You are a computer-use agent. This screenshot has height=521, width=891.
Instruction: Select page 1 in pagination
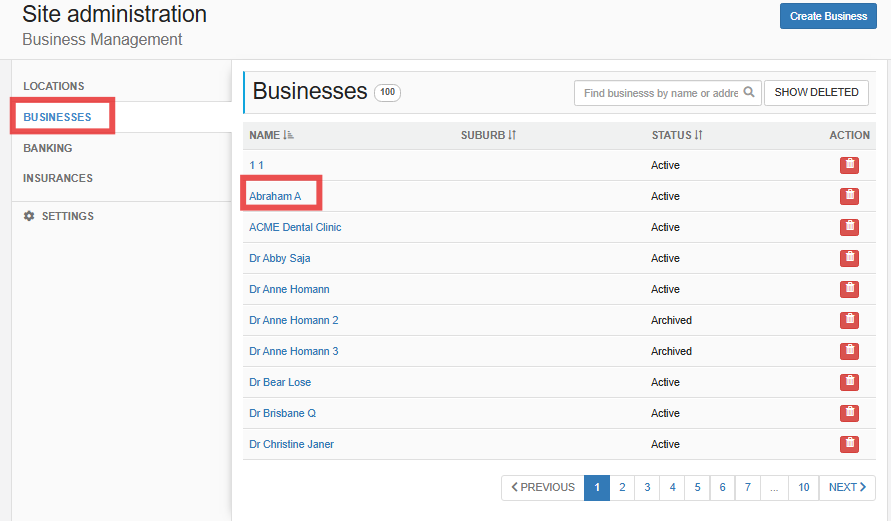coord(597,487)
